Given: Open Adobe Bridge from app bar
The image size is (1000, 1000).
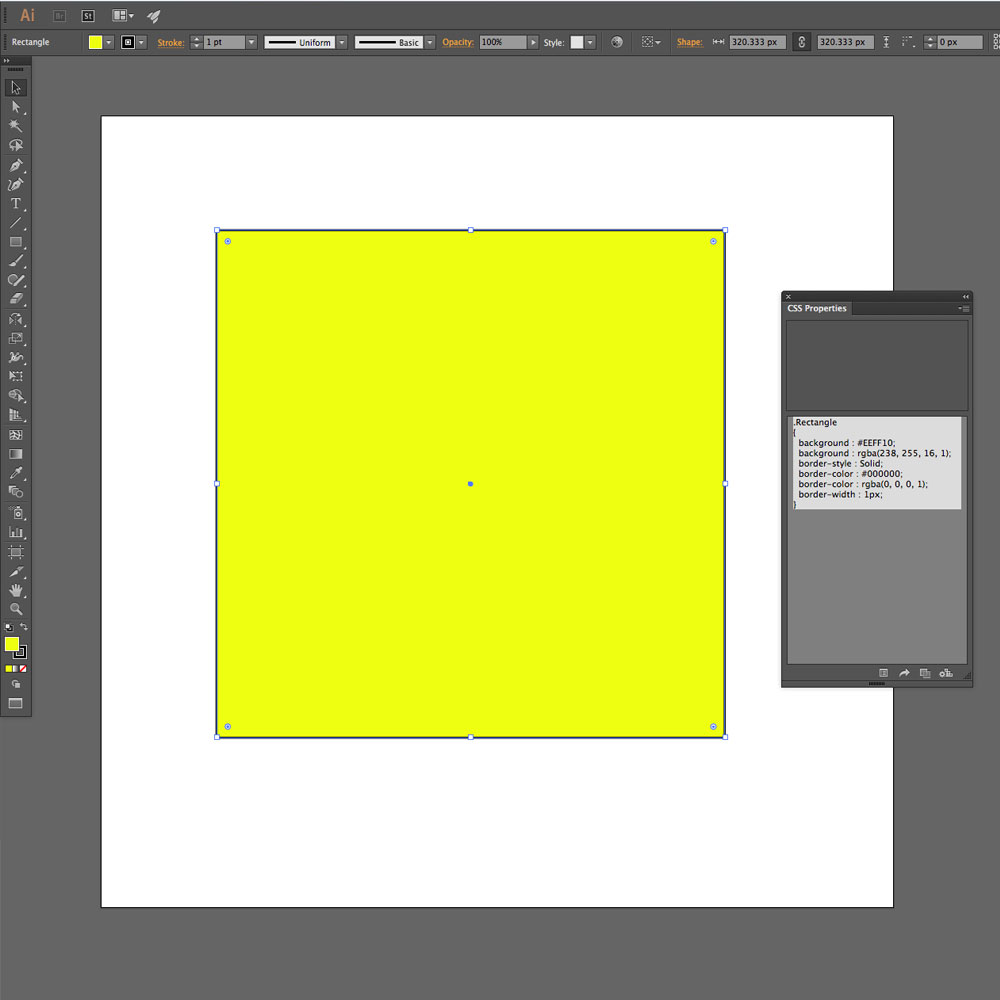Looking at the screenshot, I should [59, 16].
